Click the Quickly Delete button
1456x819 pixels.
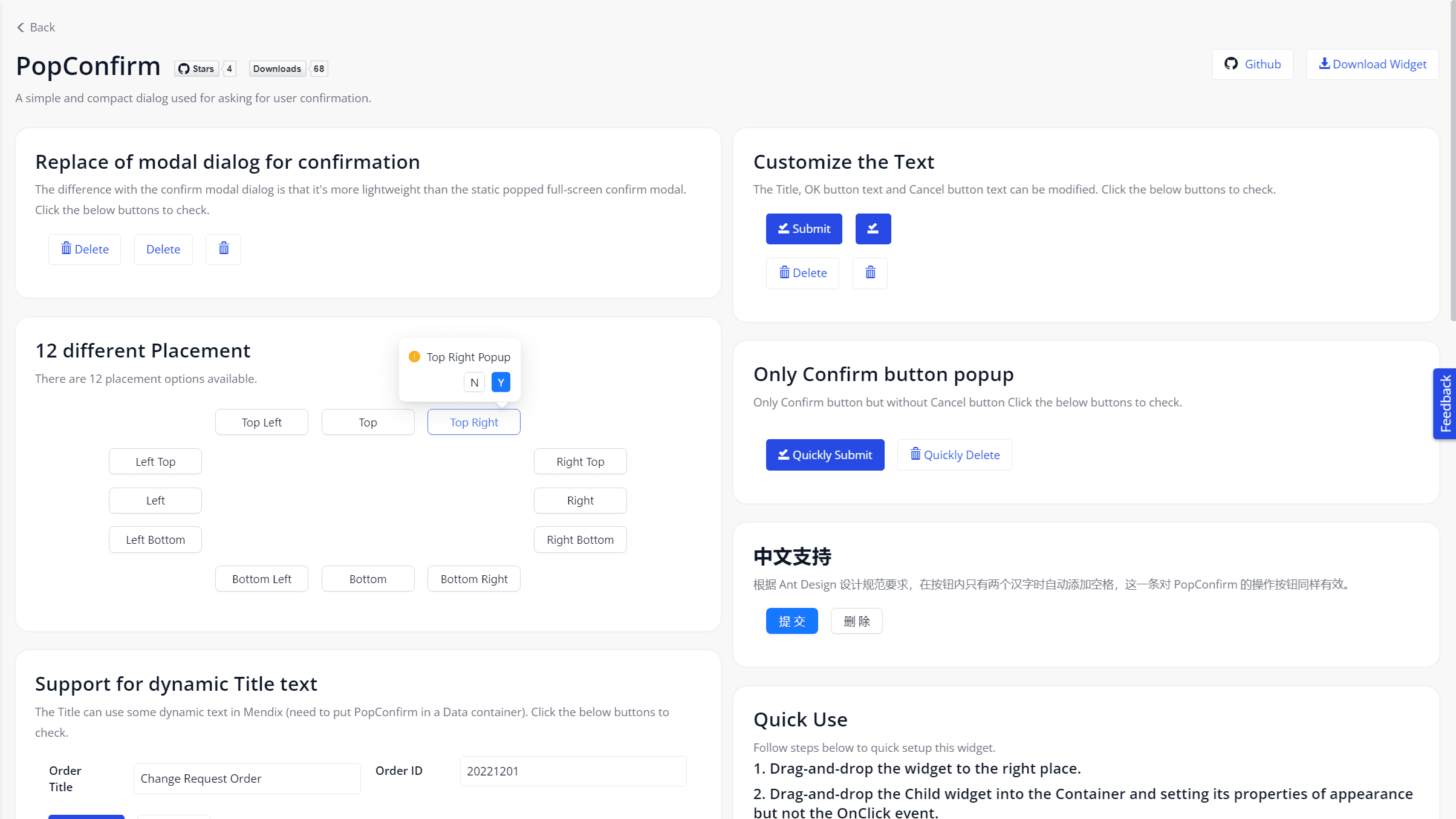pos(954,454)
